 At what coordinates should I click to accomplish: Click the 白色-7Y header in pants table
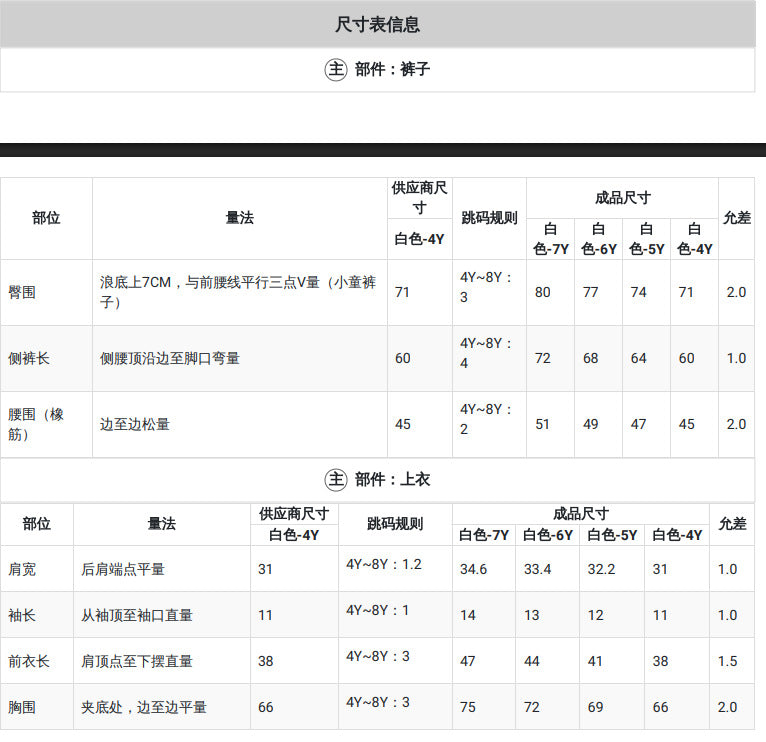[551, 239]
